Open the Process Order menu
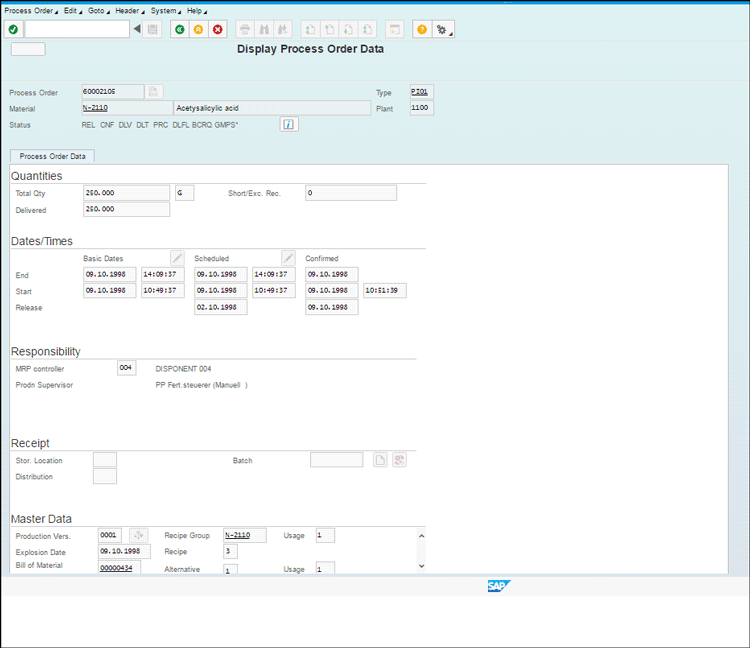 coord(28,10)
